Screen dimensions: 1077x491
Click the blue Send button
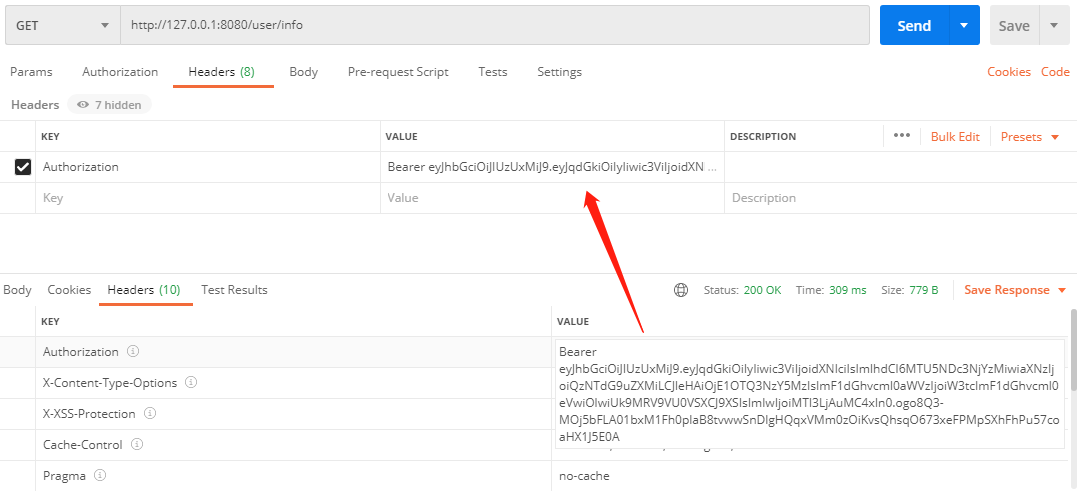(x=914, y=26)
